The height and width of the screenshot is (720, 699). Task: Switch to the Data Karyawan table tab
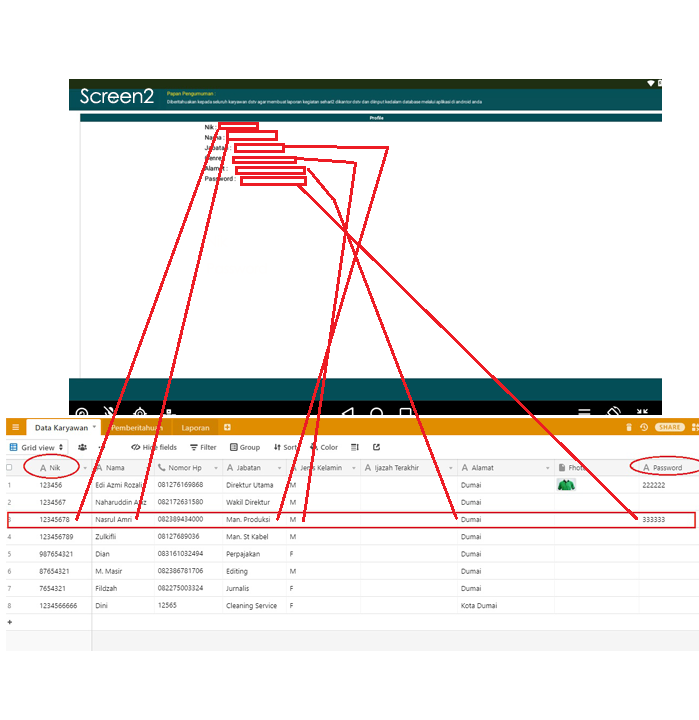pyautogui.click(x=61, y=428)
